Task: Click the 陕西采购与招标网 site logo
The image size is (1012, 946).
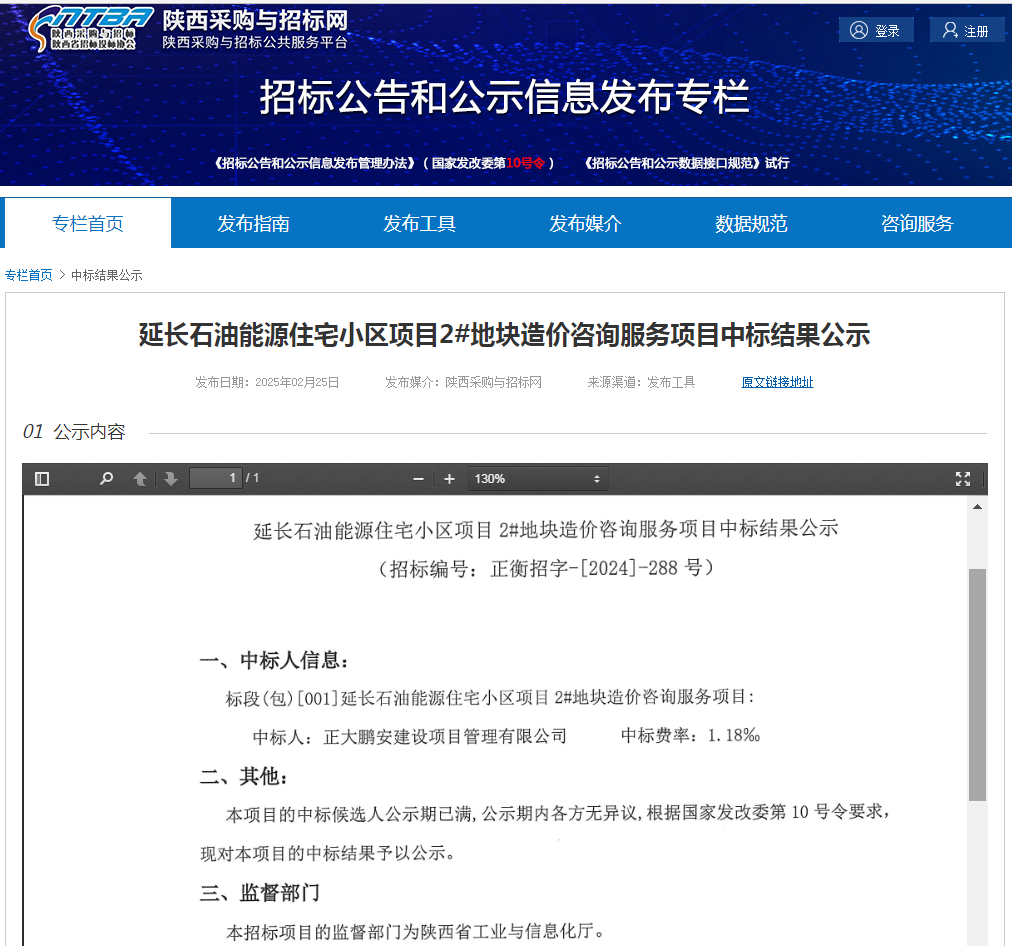Action: [x=92, y=28]
